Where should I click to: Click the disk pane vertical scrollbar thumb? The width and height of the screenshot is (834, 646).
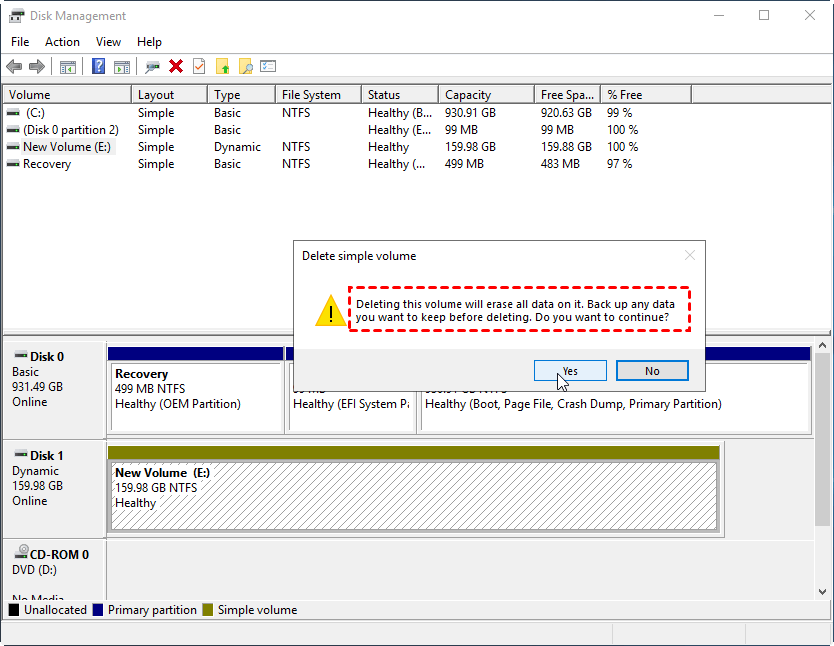click(x=822, y=439)
